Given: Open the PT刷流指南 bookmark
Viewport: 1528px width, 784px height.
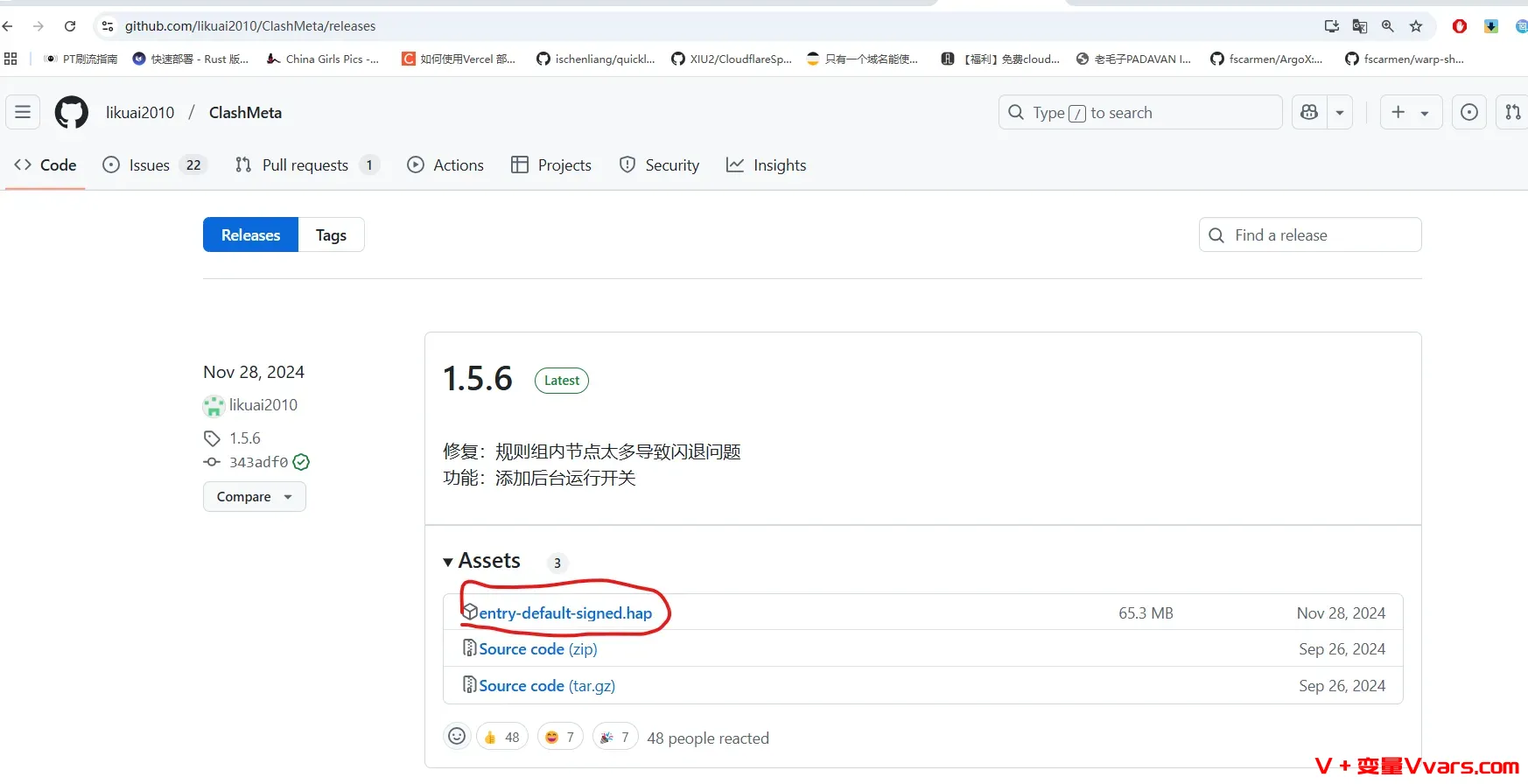Looking at the screenshot, I should pos(81,59).
